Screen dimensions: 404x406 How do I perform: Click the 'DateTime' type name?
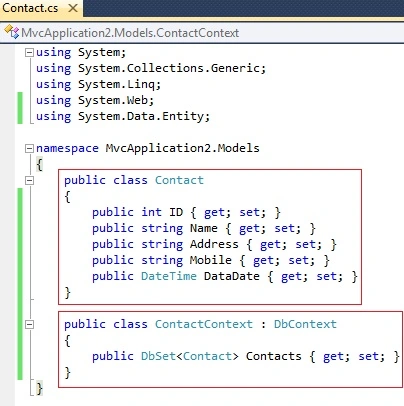pos(169,276)
